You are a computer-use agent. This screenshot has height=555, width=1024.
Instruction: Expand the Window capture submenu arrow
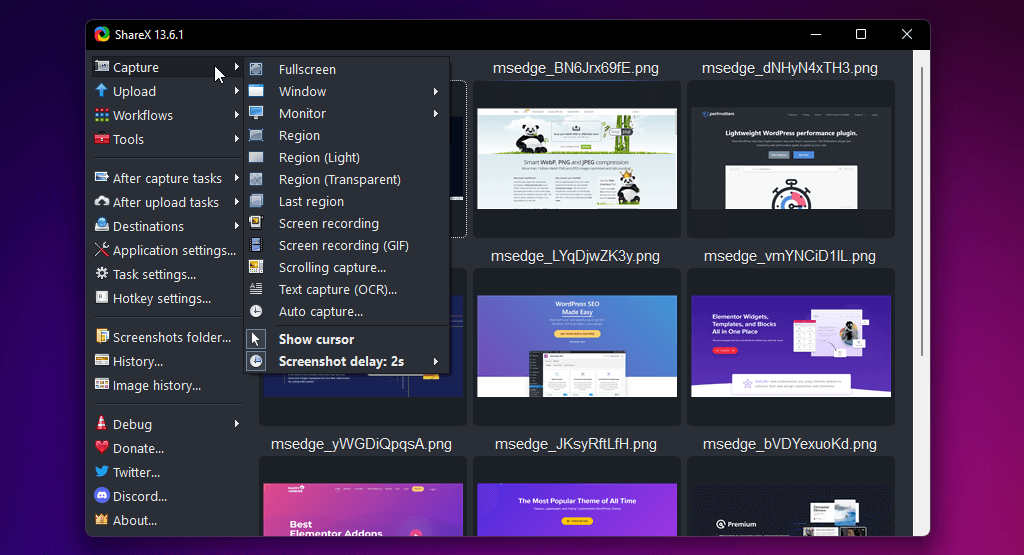pos(436,92)
